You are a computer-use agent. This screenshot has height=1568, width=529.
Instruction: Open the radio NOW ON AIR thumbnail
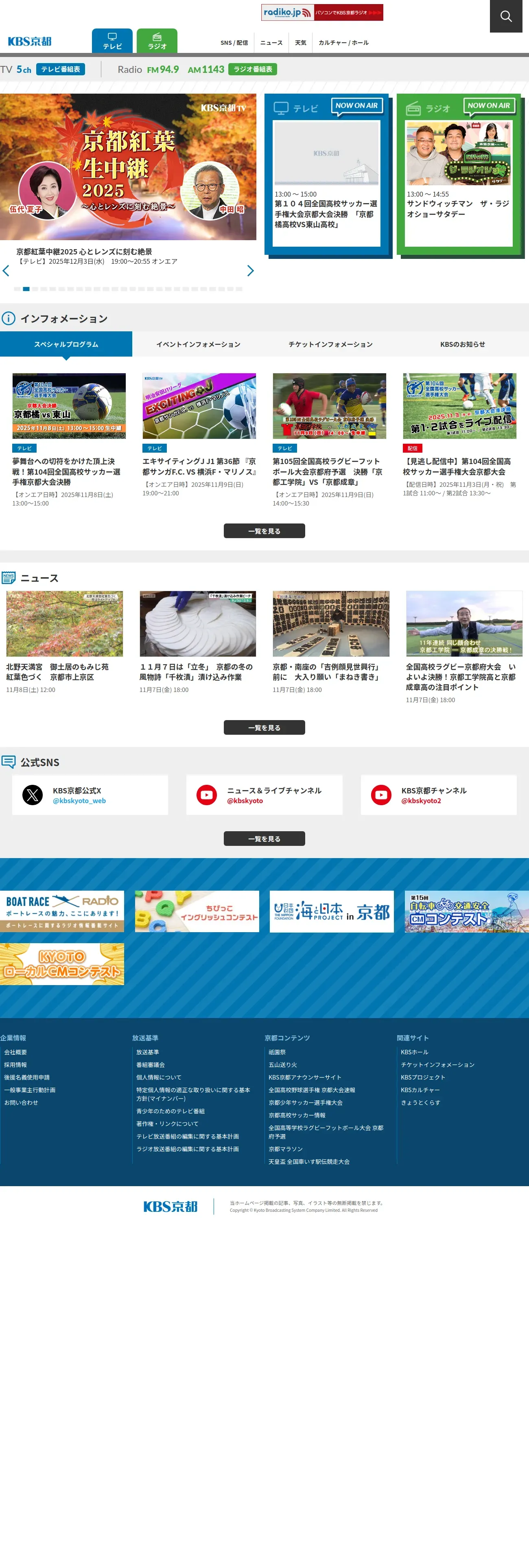tap(459, 153)
